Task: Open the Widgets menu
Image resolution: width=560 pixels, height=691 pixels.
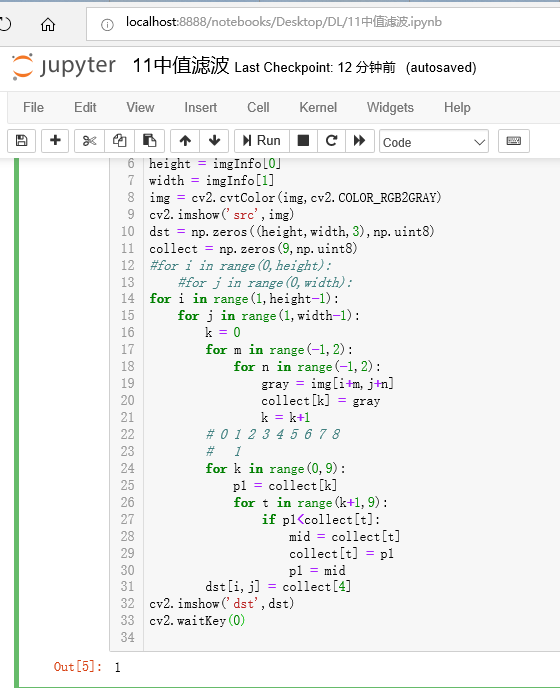Action: (x=390, y=108)
